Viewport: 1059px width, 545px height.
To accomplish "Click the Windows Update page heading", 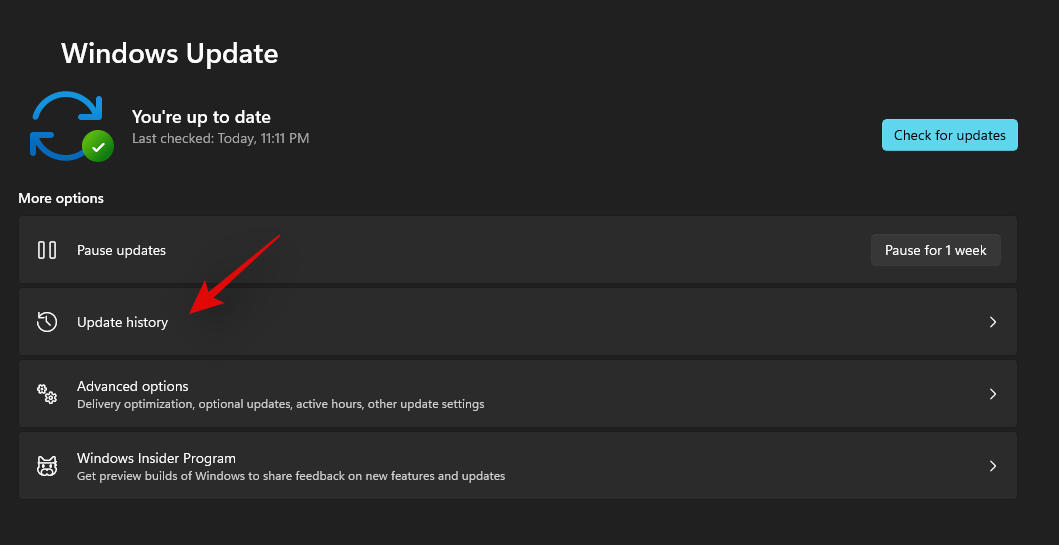I will point(170,53).
